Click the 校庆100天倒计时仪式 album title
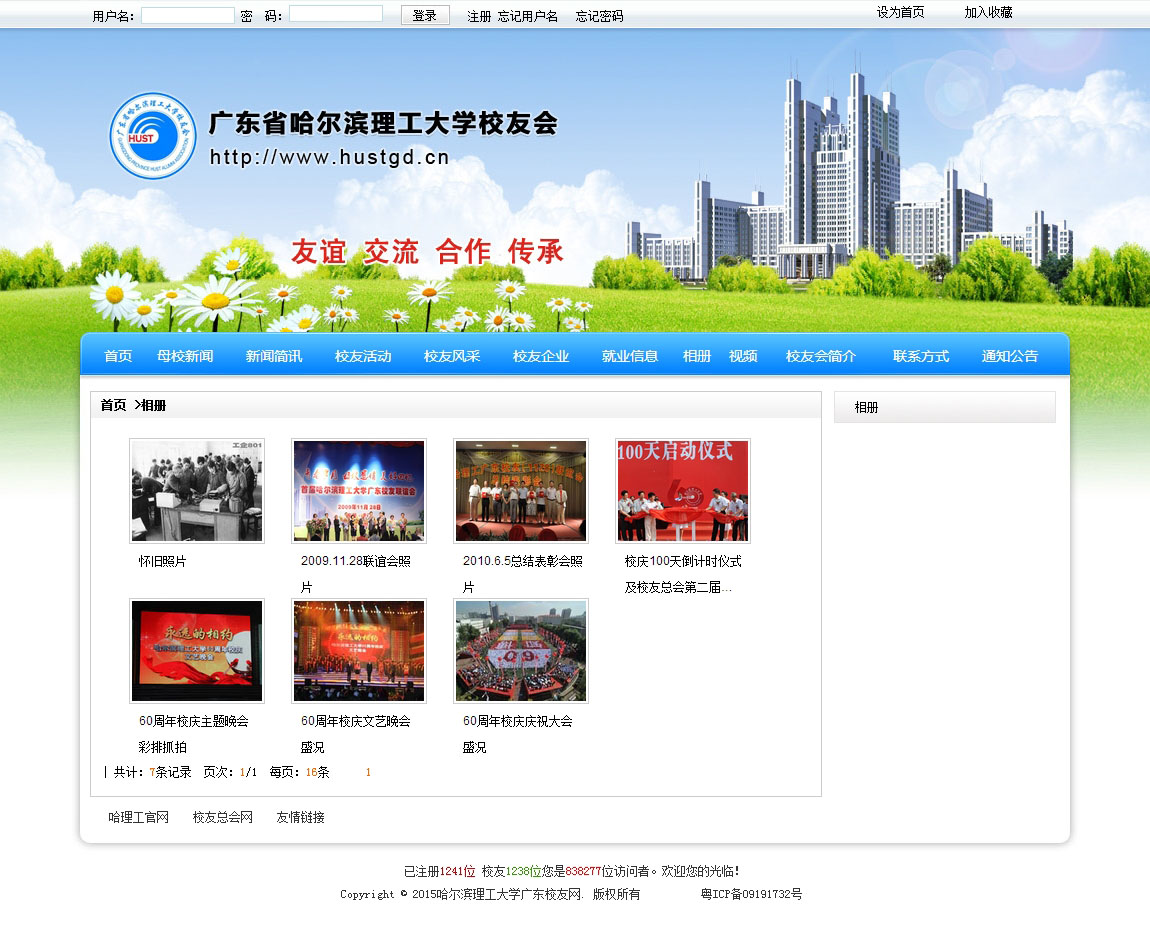The height and width of the screenshot is (932, 1150). [683, 574]
